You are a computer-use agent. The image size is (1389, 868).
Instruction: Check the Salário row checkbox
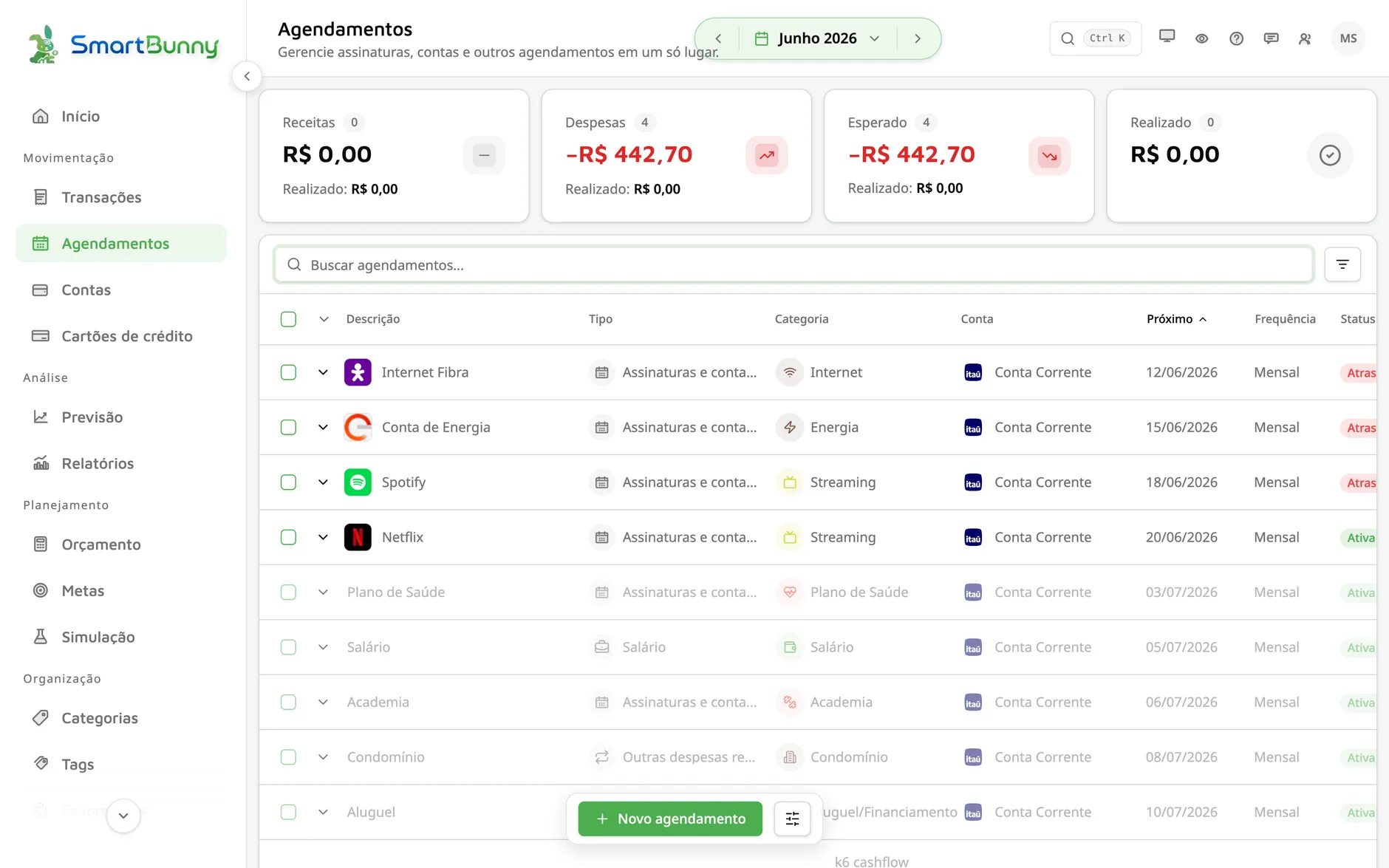click(288, 647)
